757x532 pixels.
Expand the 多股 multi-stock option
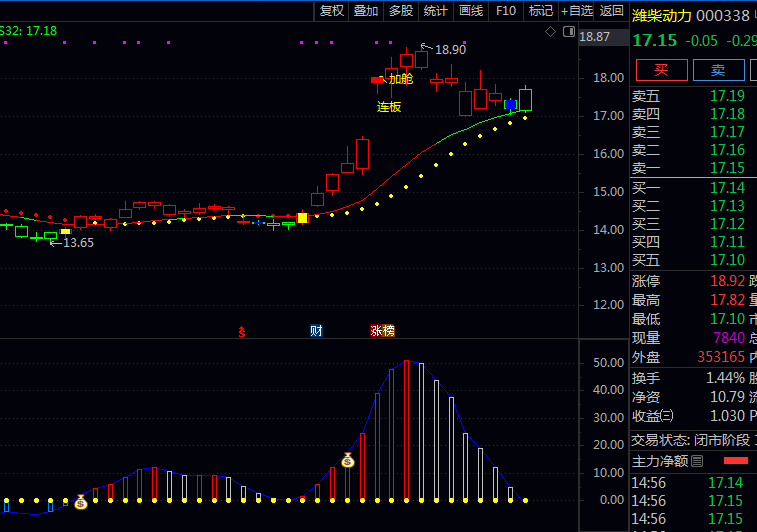401,11
